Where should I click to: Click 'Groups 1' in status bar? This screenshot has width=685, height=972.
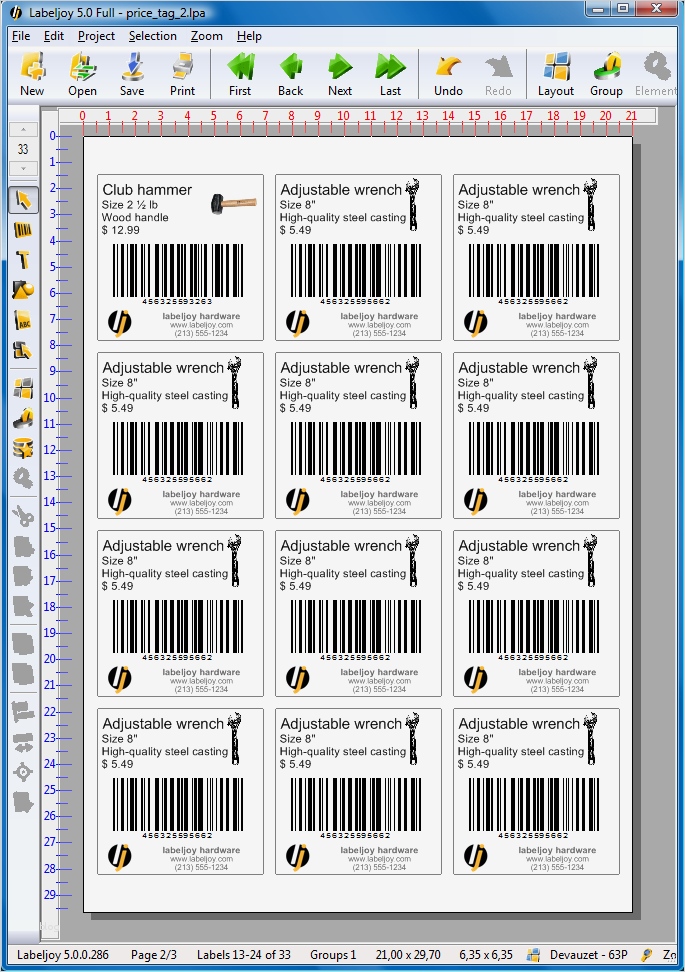334,955
